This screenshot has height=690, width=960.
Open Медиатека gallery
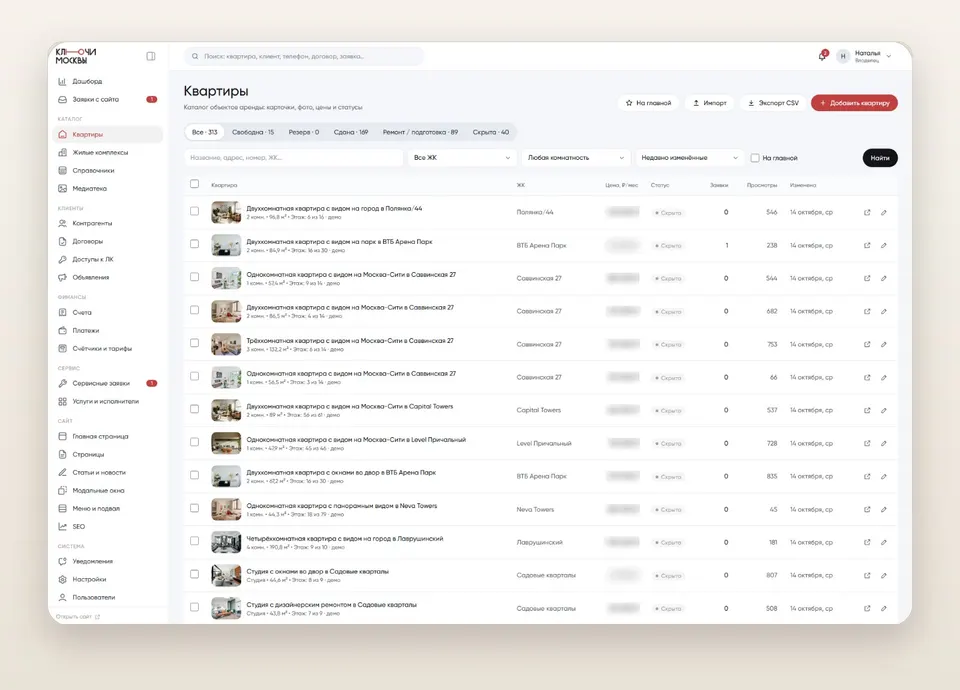(89, 189)
